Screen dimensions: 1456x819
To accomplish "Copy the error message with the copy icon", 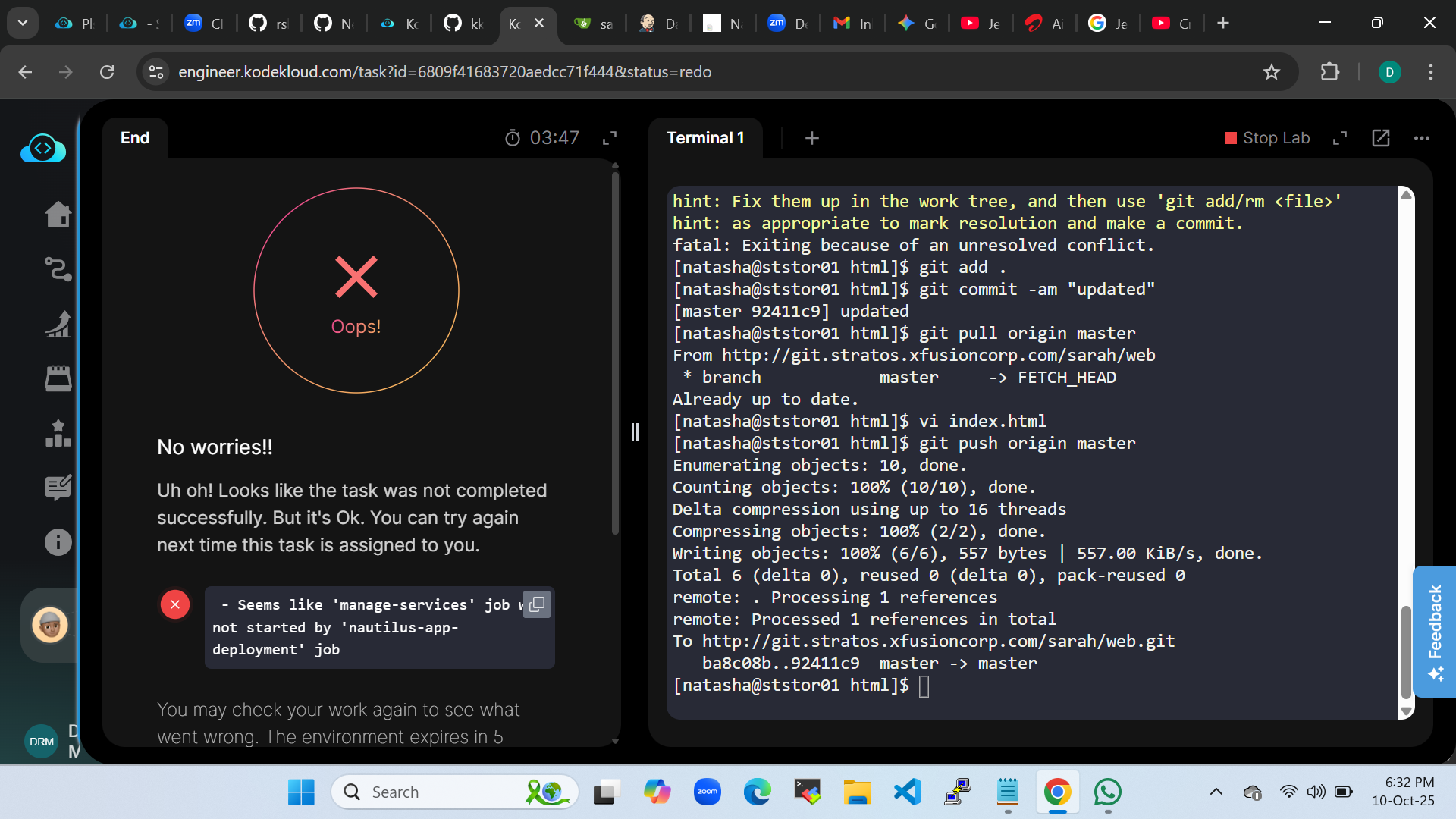I will pos(537,604).
